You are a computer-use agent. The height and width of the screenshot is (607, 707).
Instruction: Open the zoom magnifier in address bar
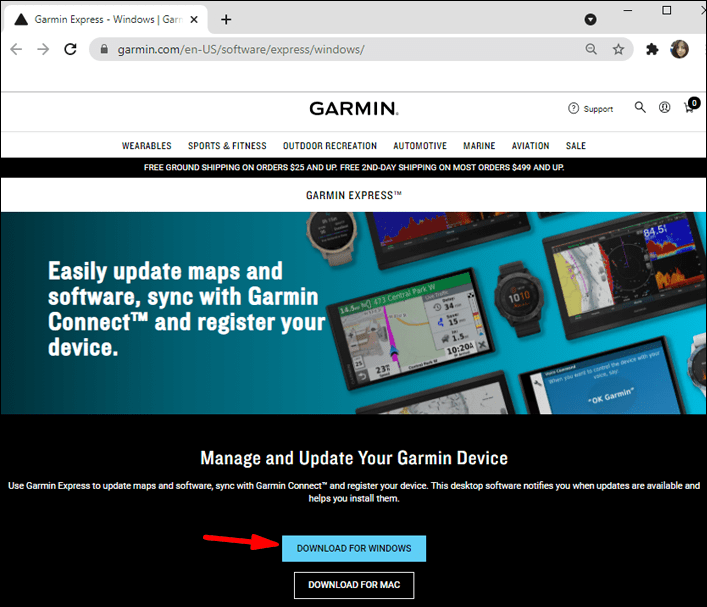point(591,49)
